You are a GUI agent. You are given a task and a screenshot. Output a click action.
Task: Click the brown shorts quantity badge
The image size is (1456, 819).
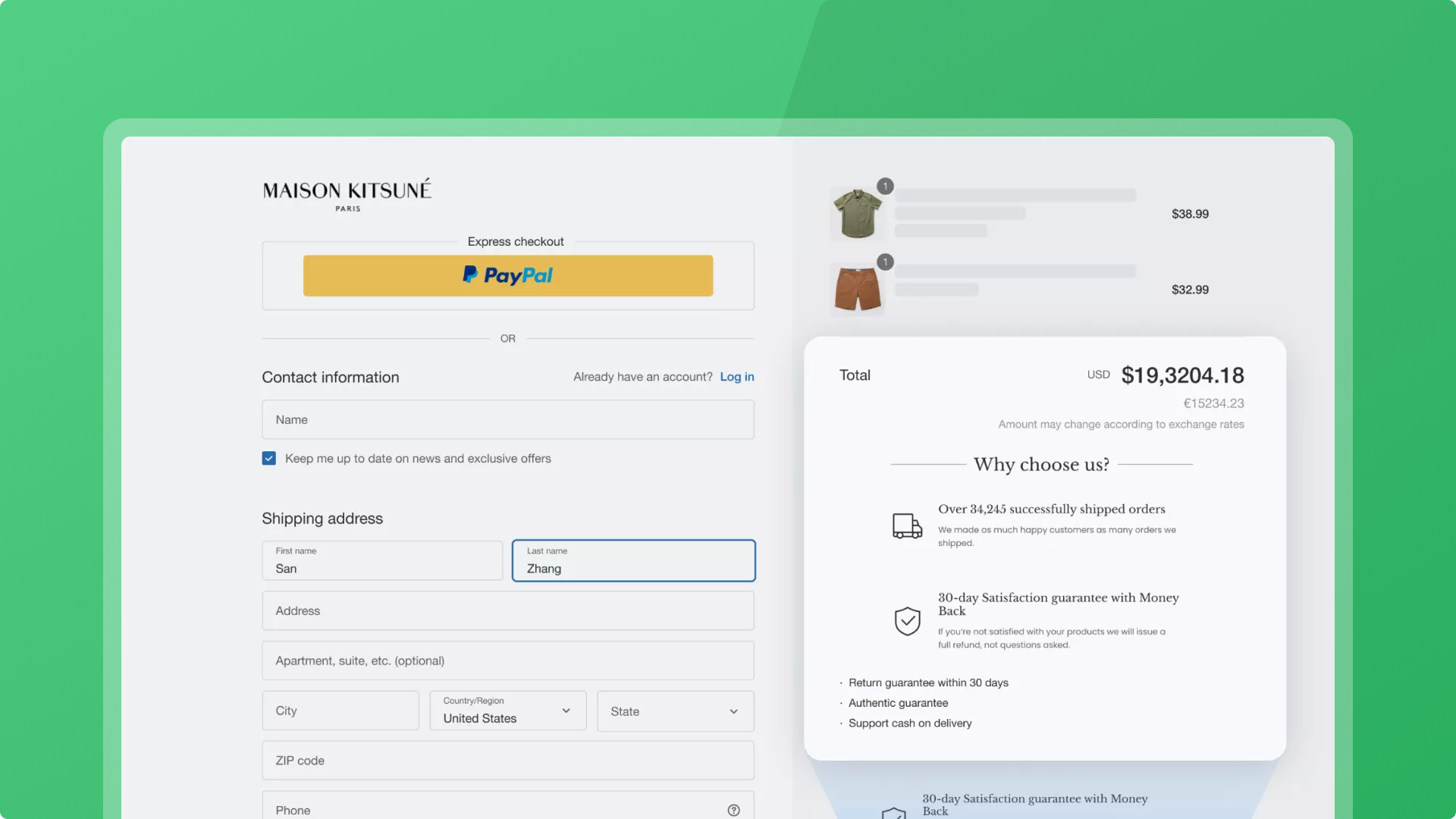click(885, 262)
